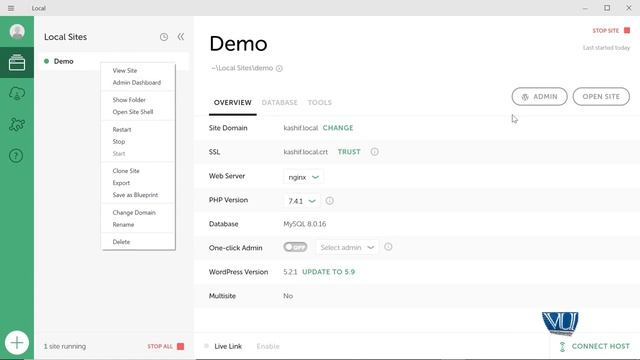The width and height of the screenshot is (640, 360).
Task: Click the STOP ALL link
Action: tap(160, 346)
